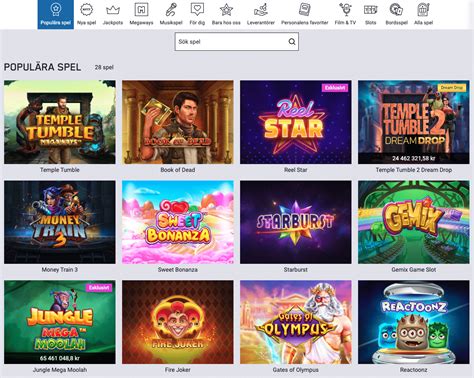Image resolution: width=474 pixels, height=378 pixels.
Task: Click the Book of Dead title link
Action: [178, 170]
